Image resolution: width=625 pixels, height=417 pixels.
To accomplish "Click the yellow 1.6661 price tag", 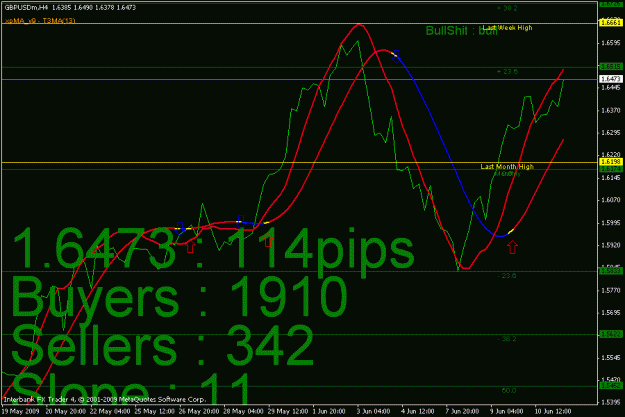I will (611, 23).
